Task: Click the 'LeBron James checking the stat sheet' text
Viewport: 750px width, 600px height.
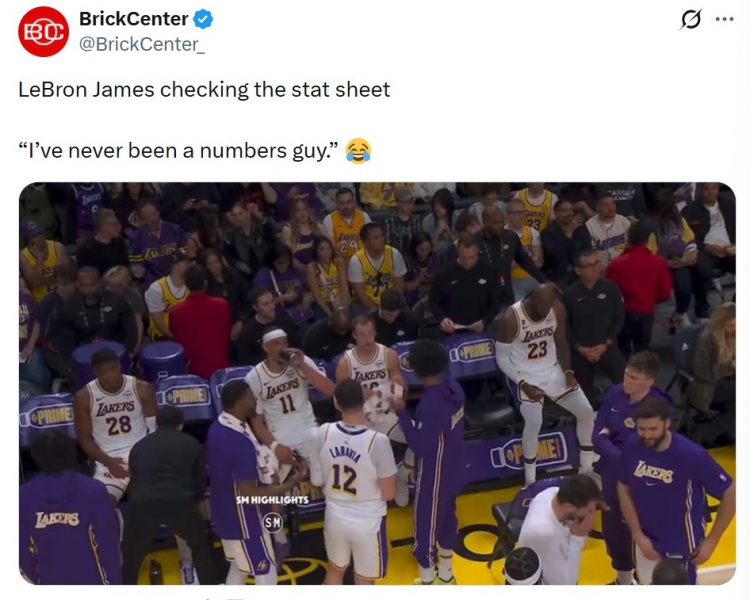Action: tap(204, 89)
